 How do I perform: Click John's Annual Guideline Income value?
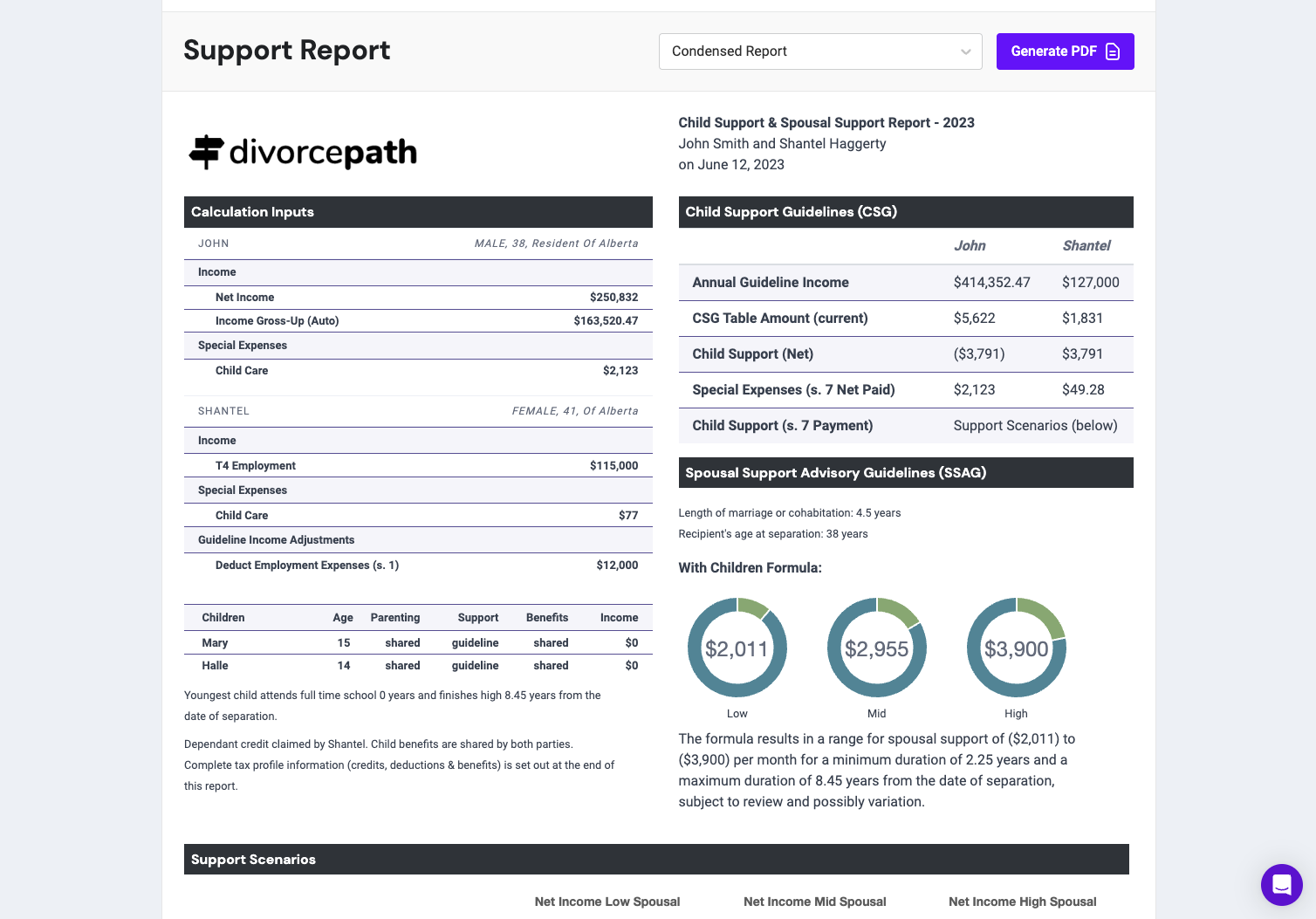coord(991,283)
